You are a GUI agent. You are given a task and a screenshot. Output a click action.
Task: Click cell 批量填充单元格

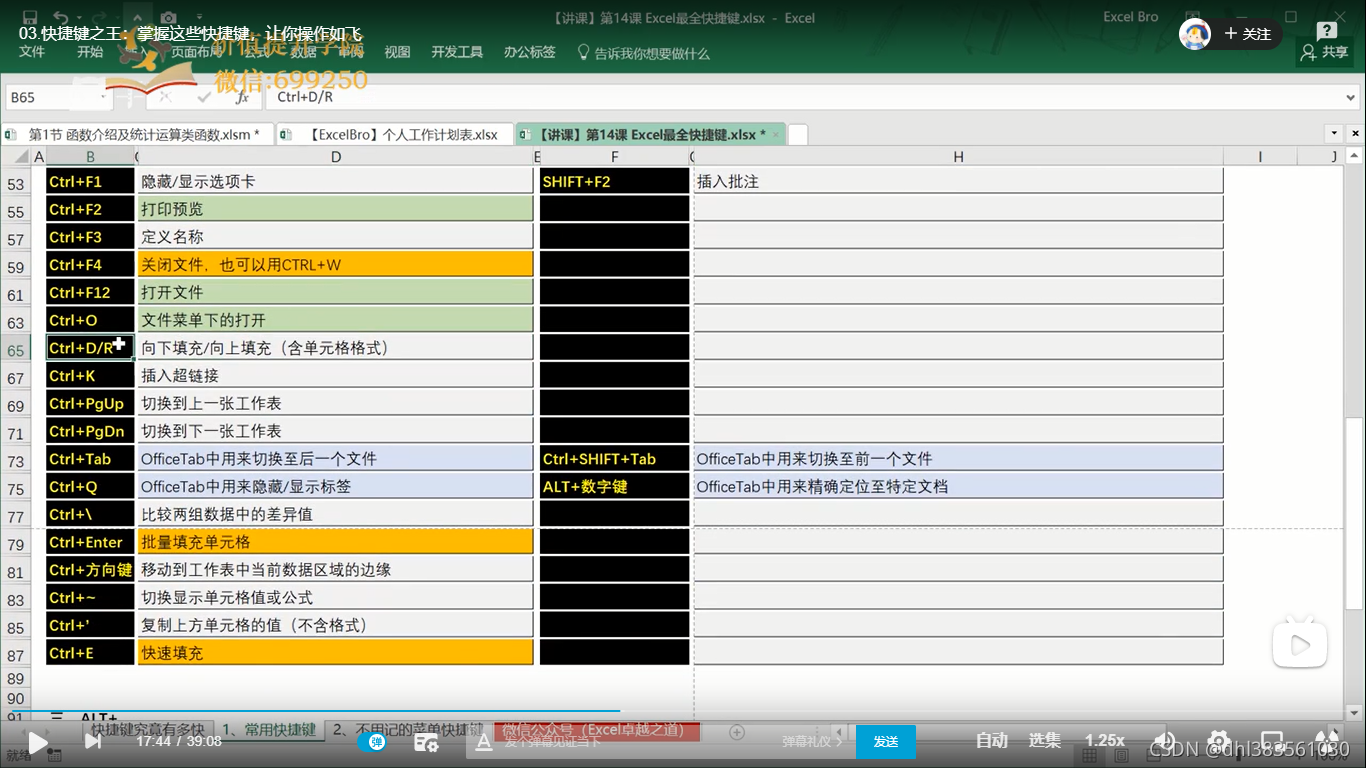pos(336,542)
